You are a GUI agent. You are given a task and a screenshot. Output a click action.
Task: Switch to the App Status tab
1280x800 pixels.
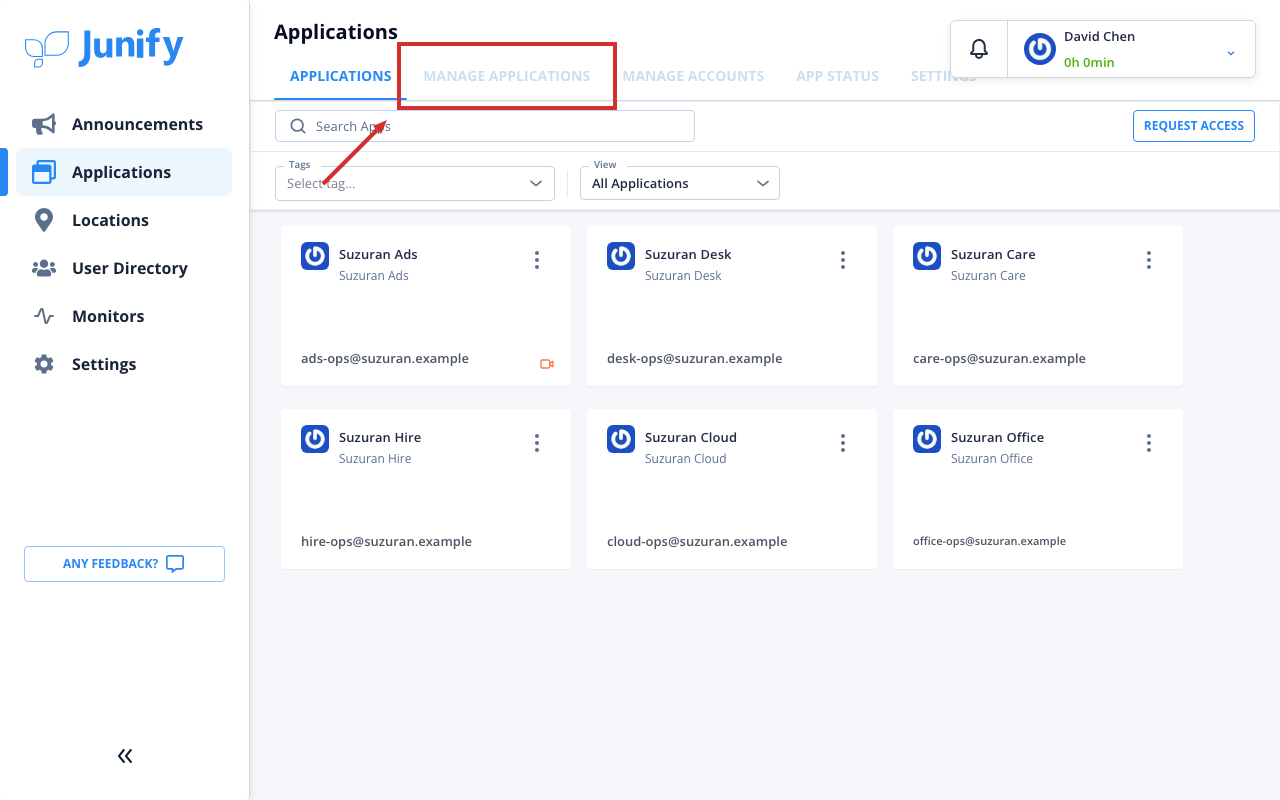838,76
